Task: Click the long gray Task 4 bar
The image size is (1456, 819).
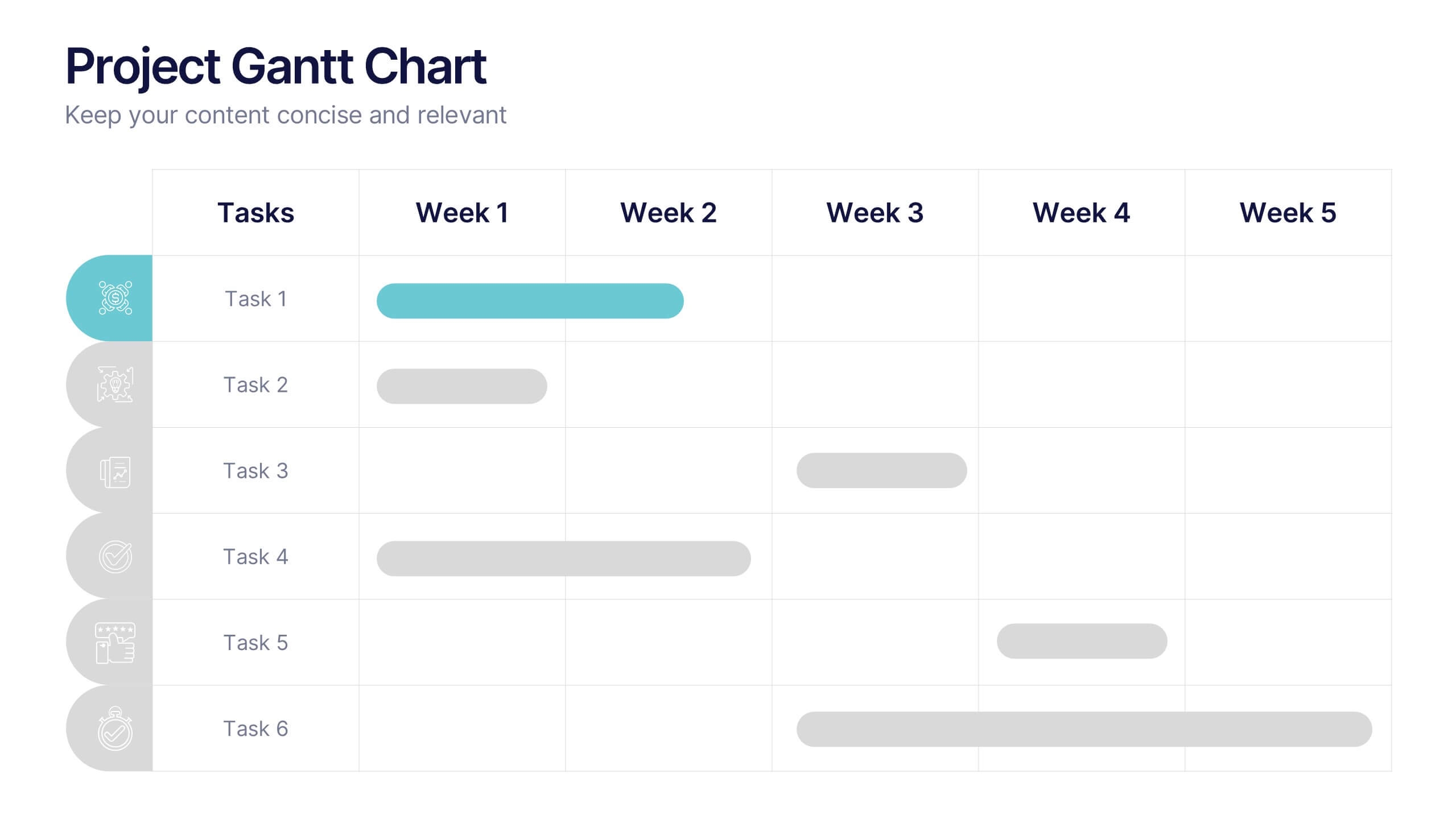Action: click(563, 559)
